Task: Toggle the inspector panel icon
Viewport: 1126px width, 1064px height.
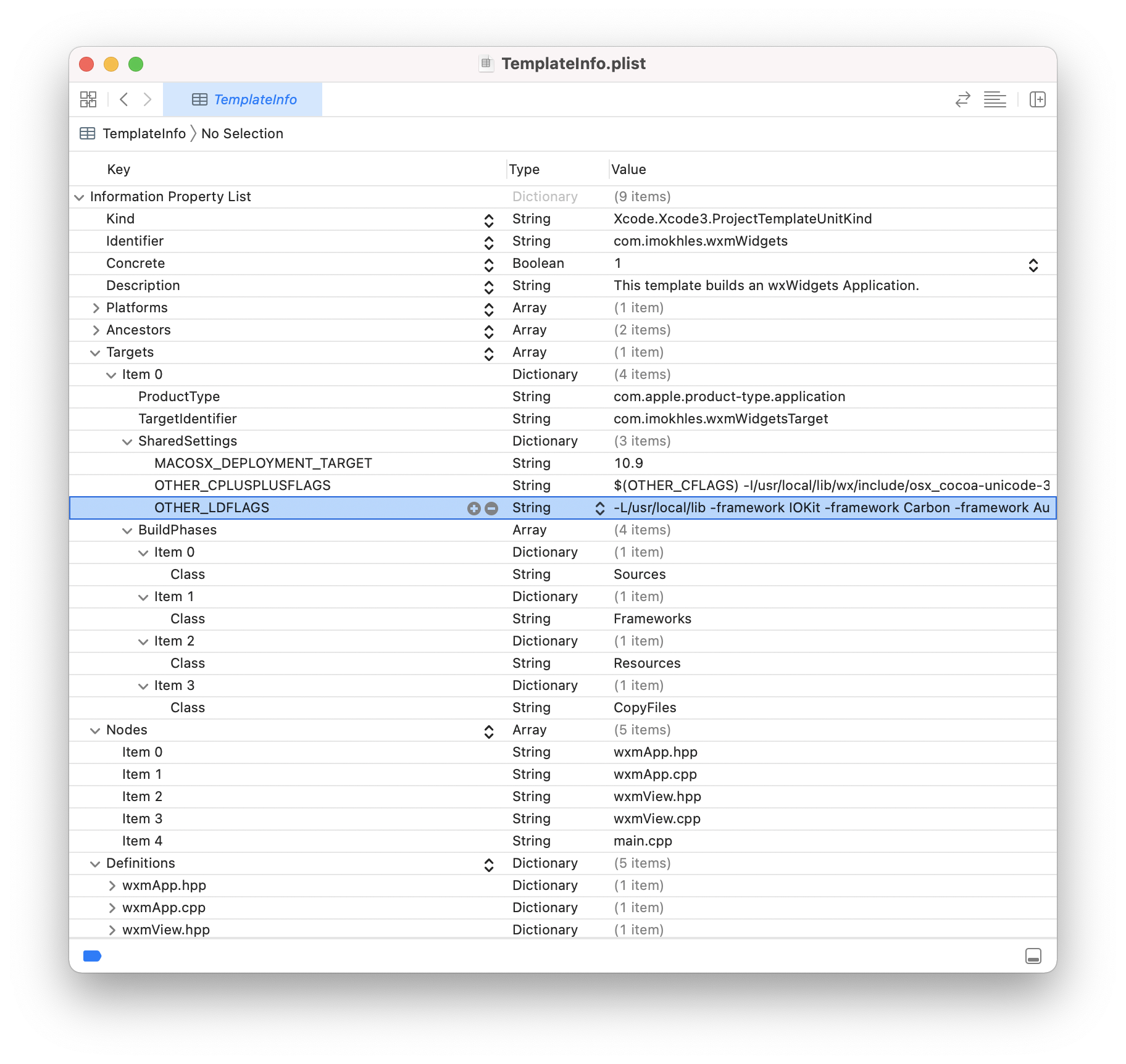Action: (1037, 99)
